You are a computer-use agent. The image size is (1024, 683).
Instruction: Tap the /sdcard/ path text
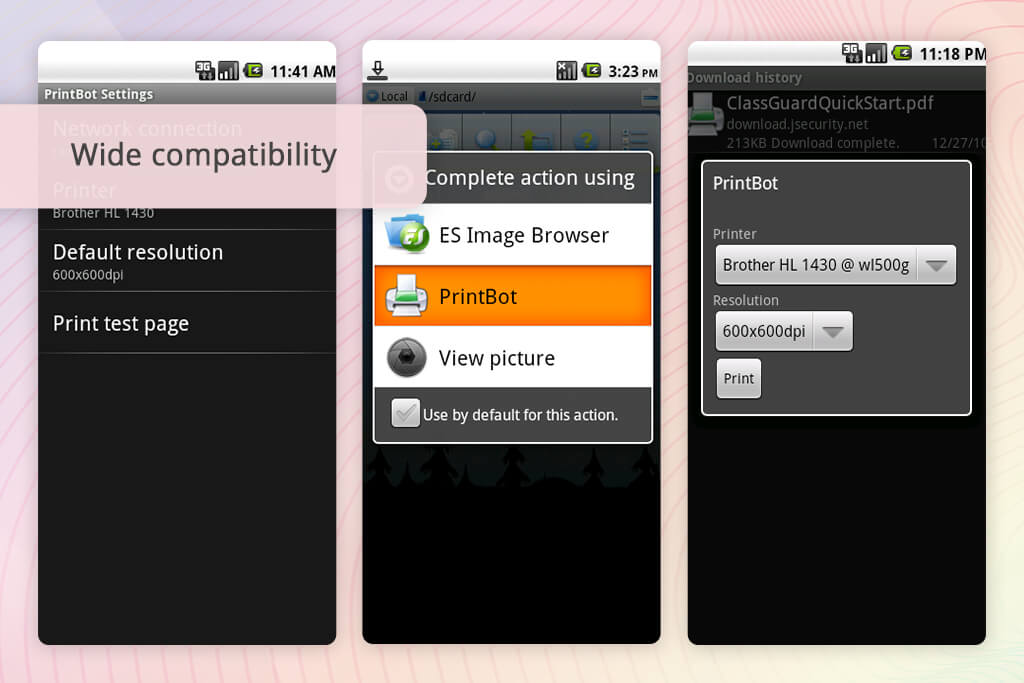pos(452,97)
